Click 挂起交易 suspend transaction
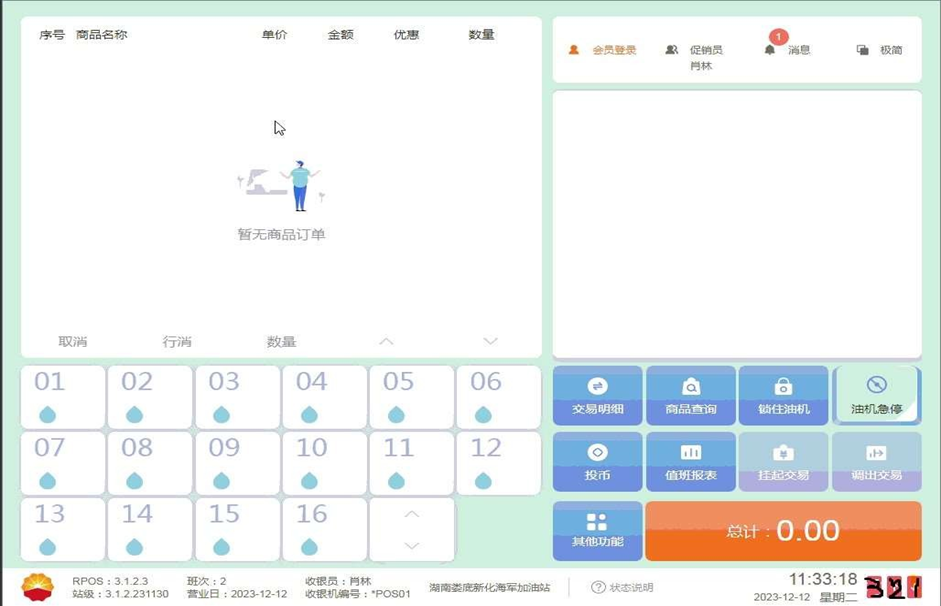 pos(783,462)
